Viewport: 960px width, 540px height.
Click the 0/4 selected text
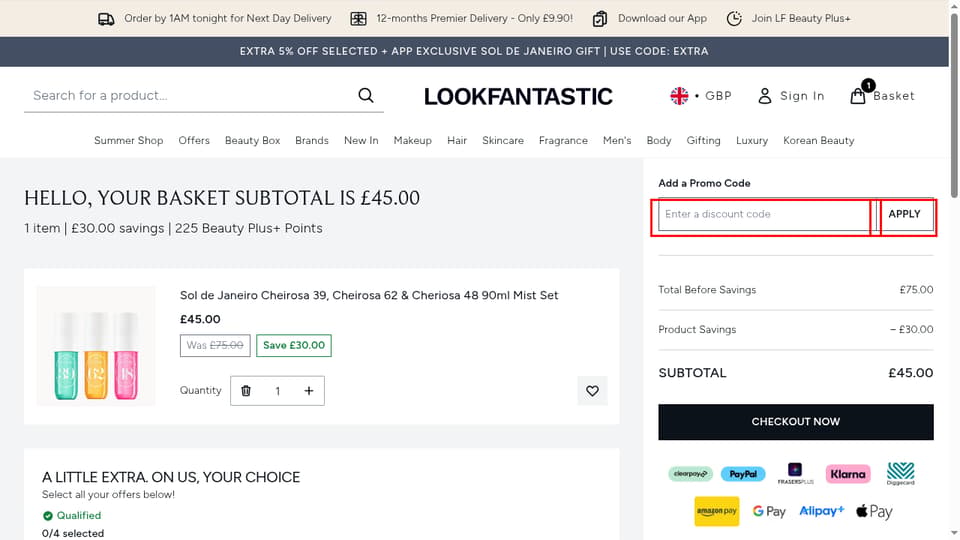click(73, 533)
